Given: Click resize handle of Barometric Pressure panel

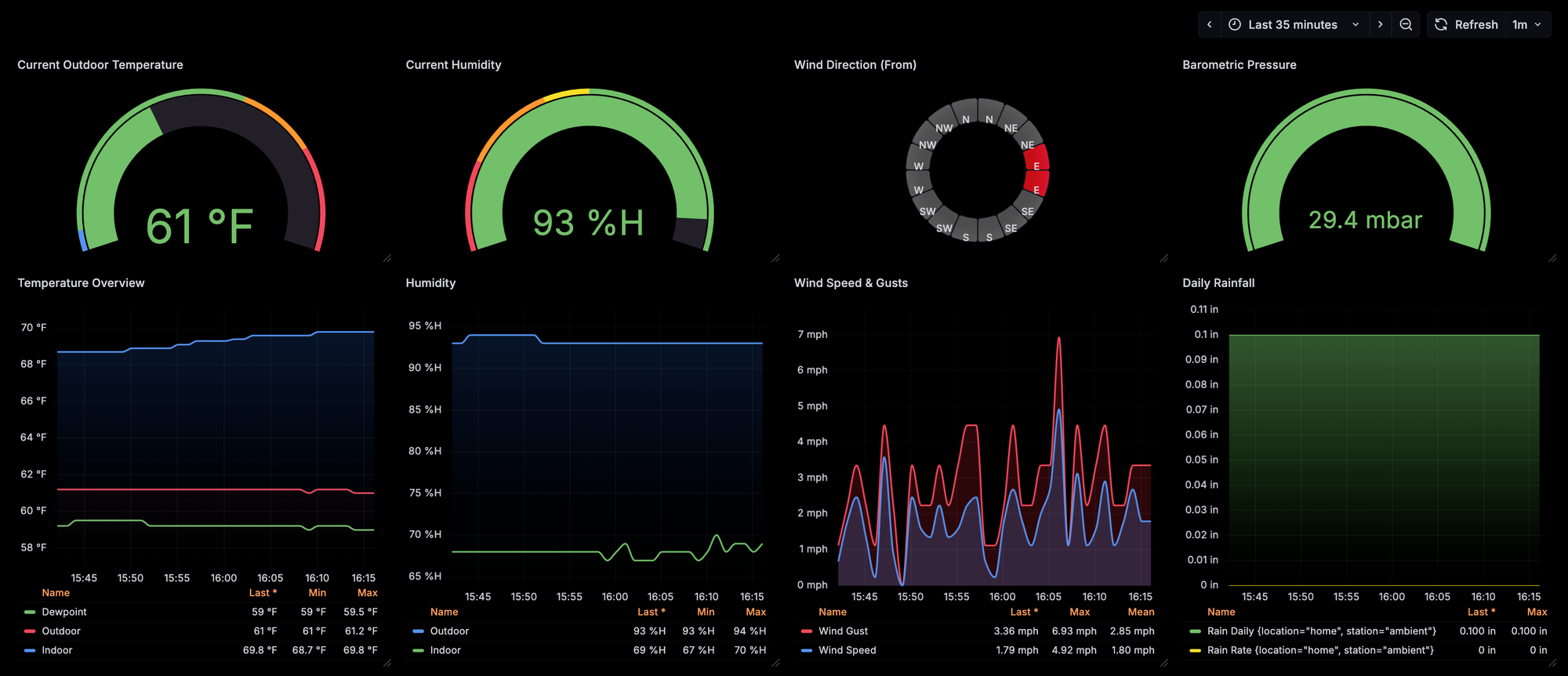Looking at the screenshot, I should pos(1552,258).
